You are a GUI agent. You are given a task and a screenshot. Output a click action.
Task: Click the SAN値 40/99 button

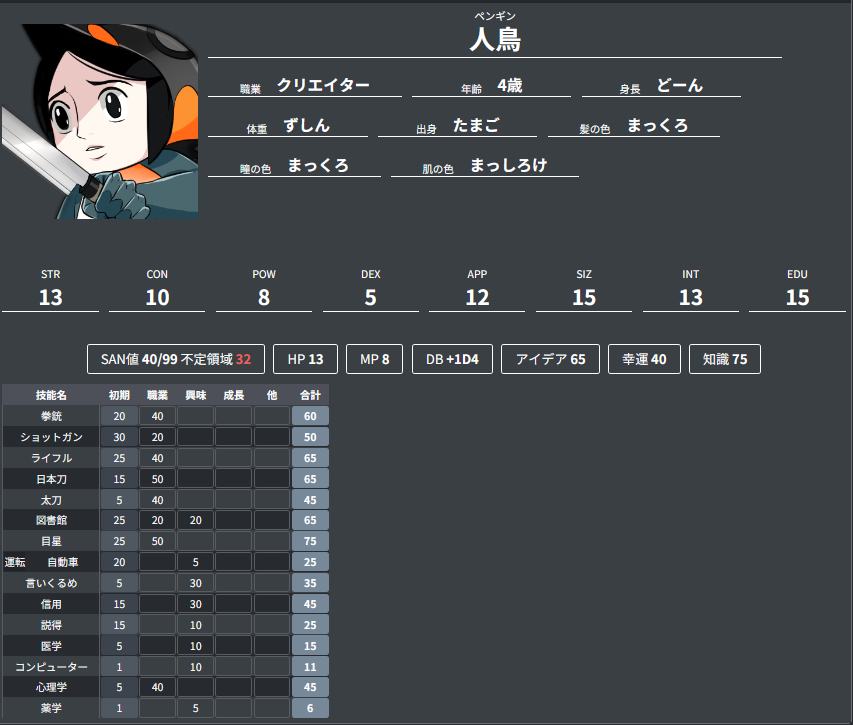[175, 359]
